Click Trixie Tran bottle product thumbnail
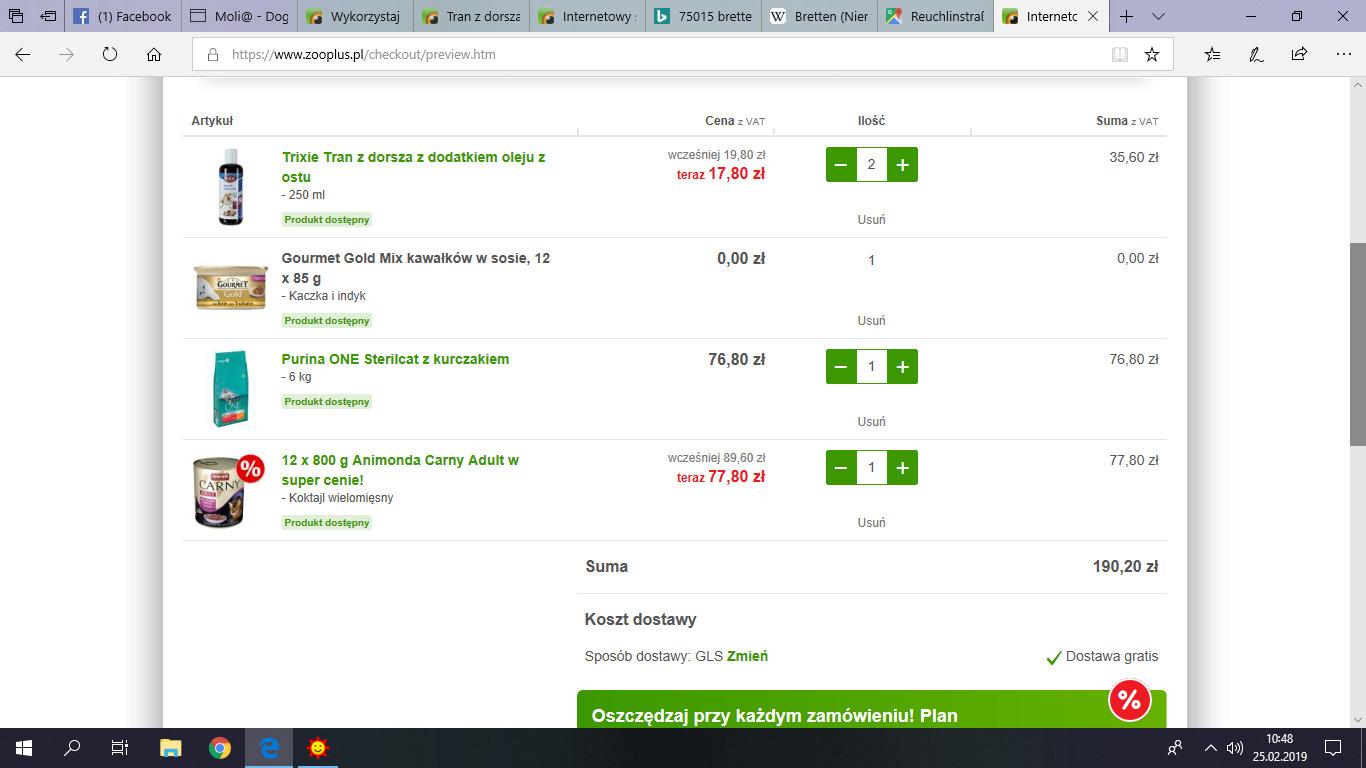This screenshot has width=1366, height=768. click(x=231, y=186)
